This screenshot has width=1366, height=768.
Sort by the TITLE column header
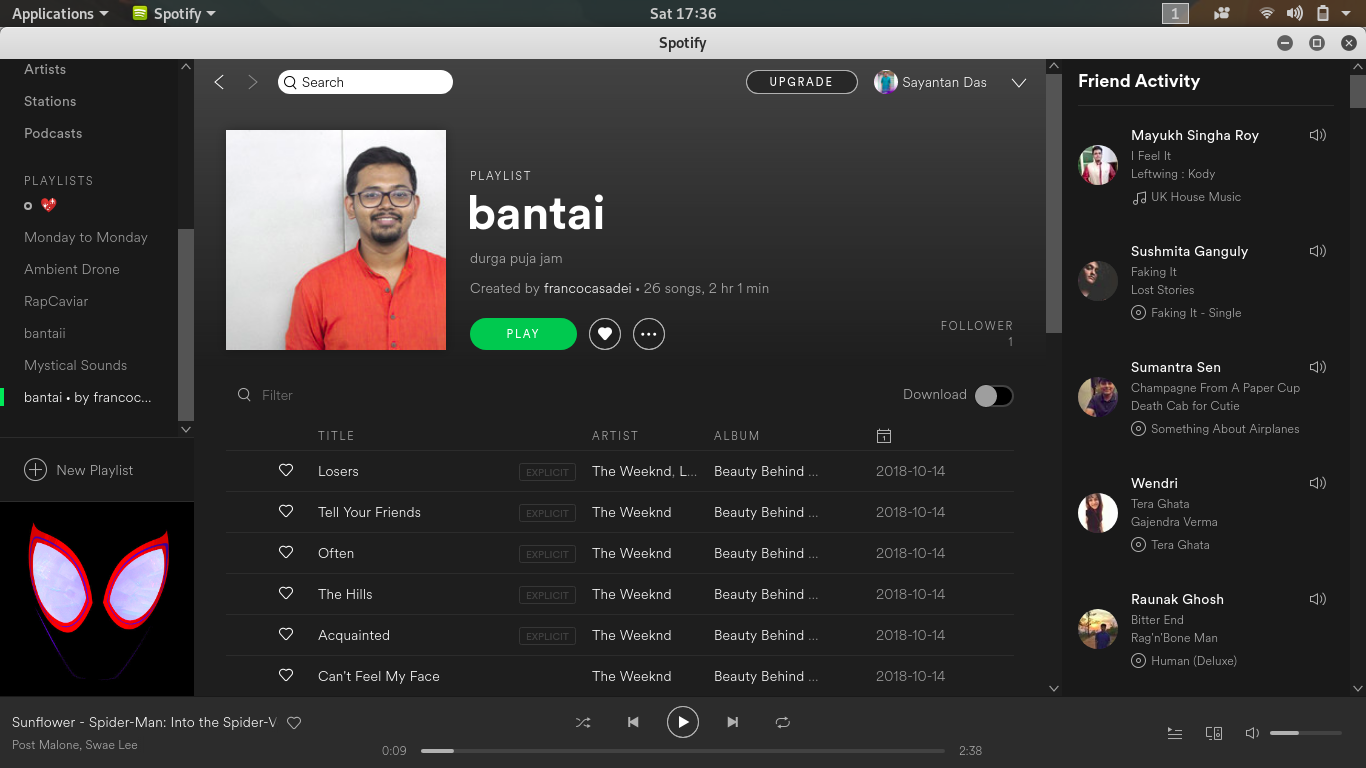pyautogui.click(x=336, y=436)
